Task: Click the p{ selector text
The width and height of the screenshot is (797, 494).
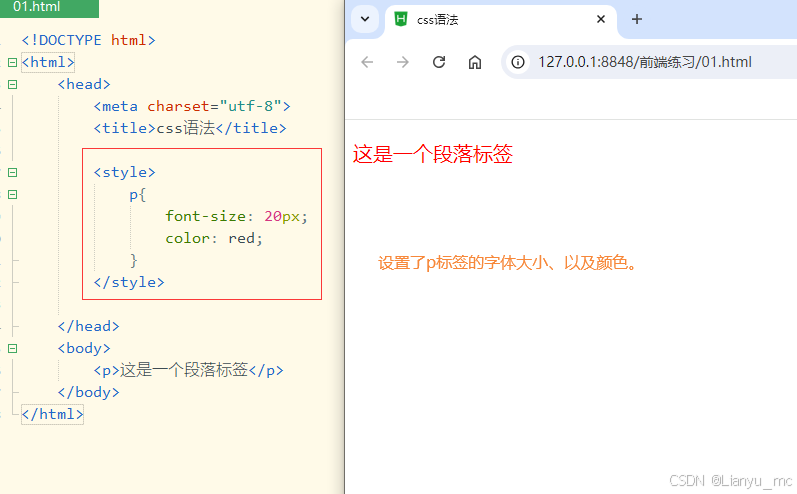Action: [x=138, y=195]
